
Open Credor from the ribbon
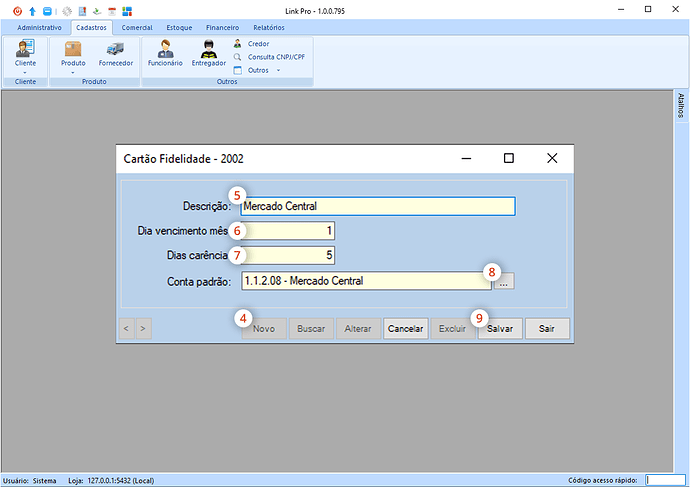(x=257, y=44)
